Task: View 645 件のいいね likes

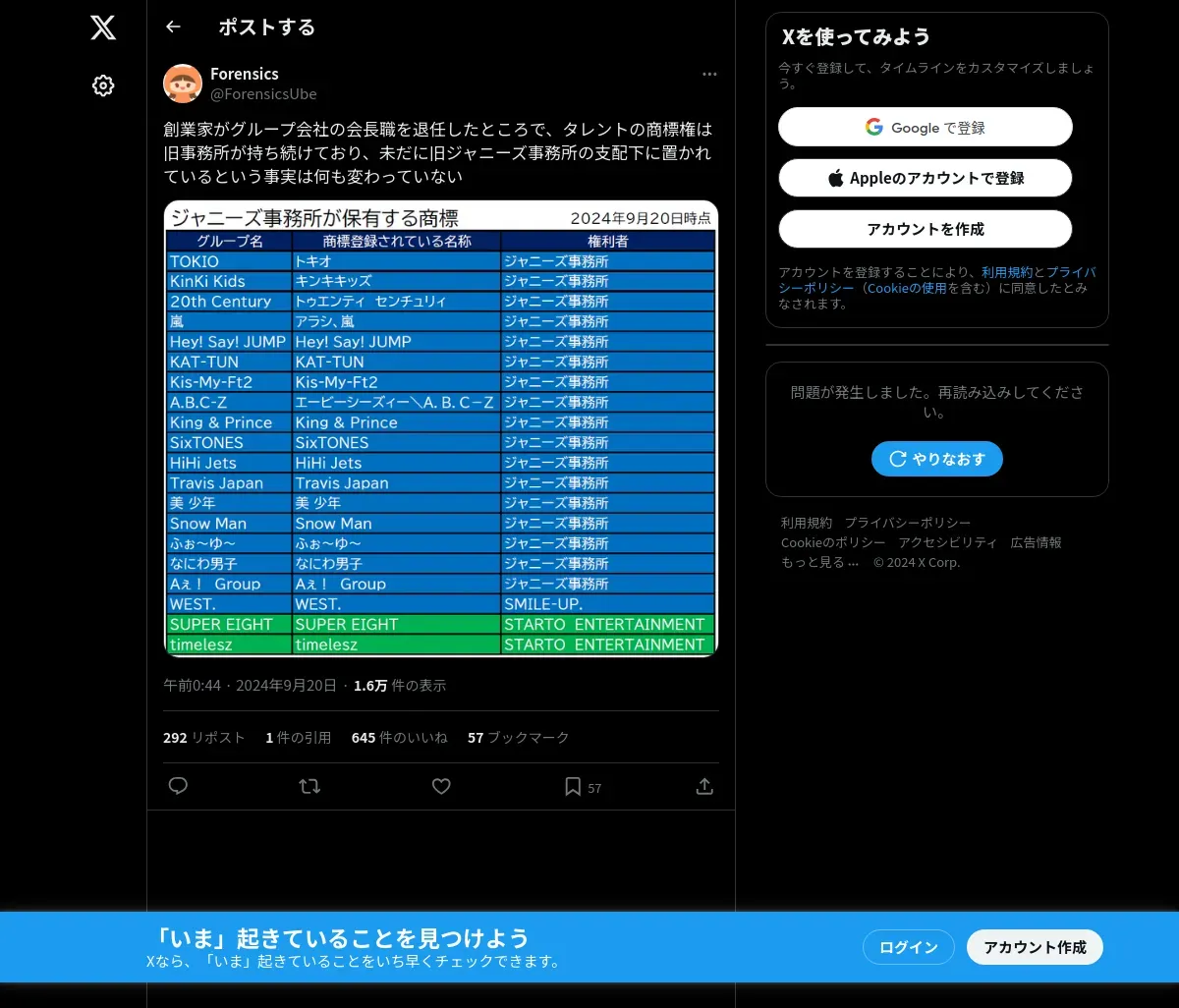Action: coord(400,738)
